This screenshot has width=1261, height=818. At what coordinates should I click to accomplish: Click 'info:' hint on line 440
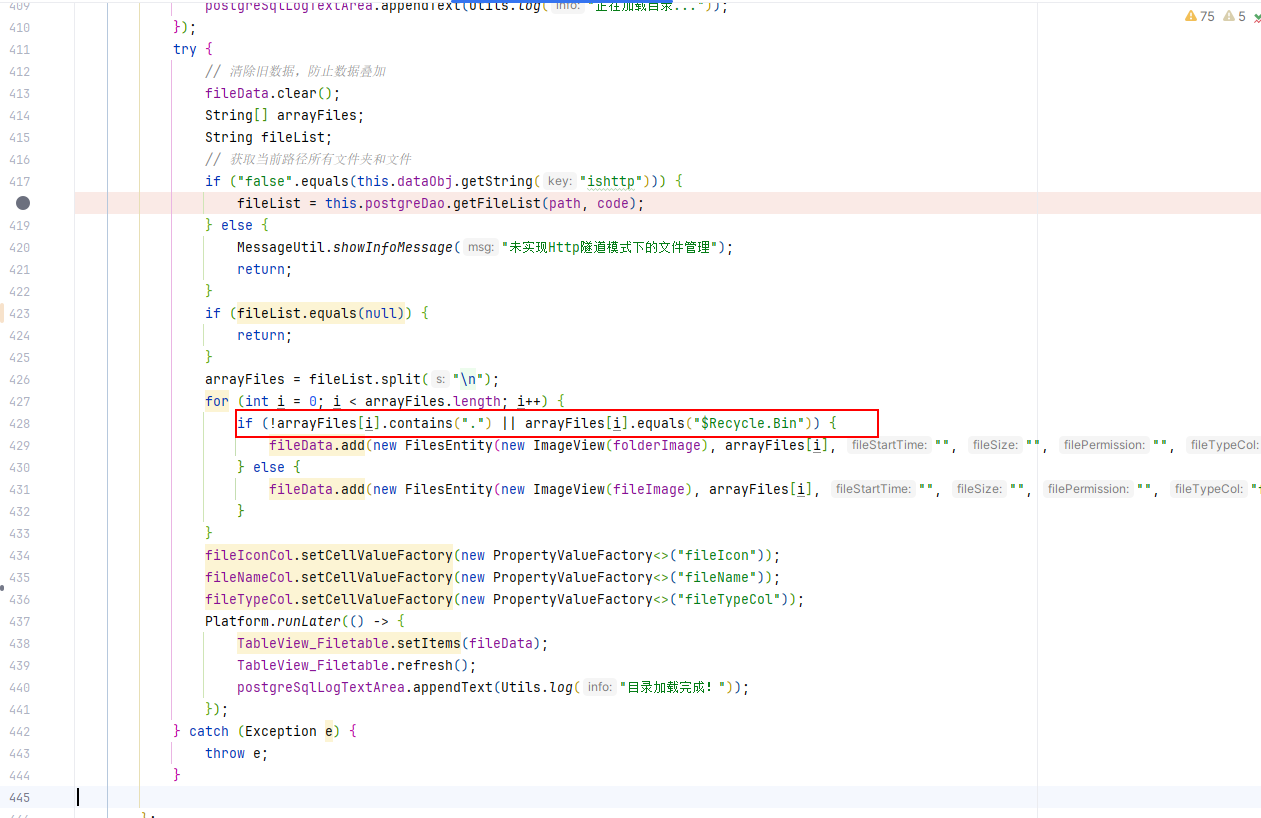600,688
